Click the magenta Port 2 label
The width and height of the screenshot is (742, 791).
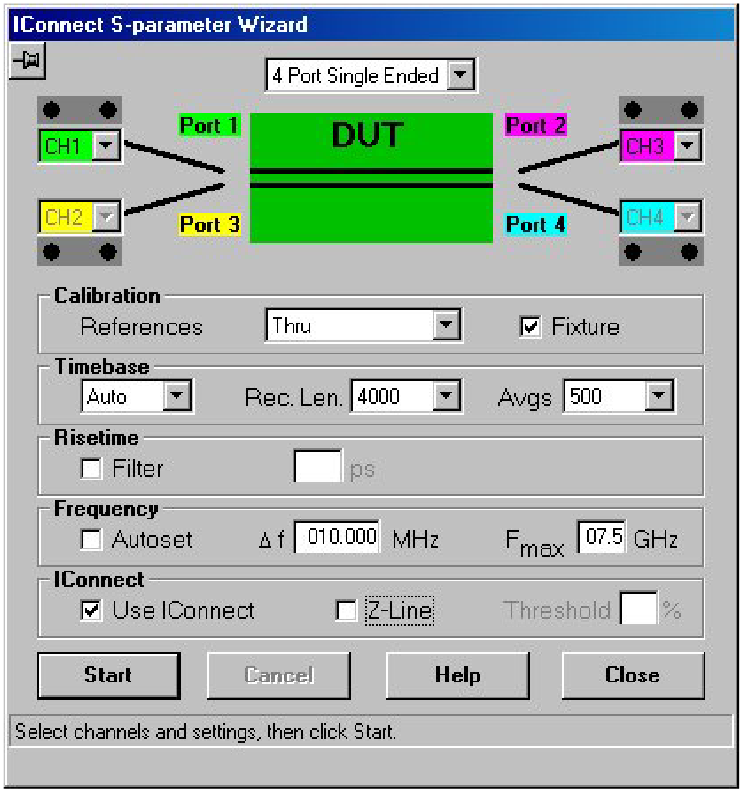(536, 125)
